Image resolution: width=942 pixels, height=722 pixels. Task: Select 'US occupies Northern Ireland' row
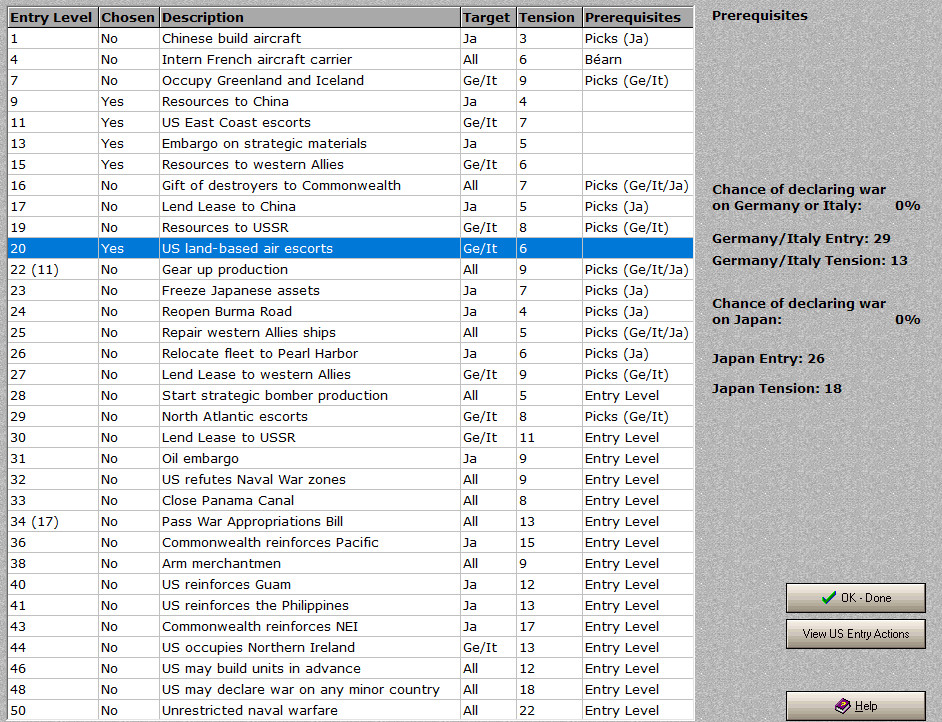(x=350, y=648)
